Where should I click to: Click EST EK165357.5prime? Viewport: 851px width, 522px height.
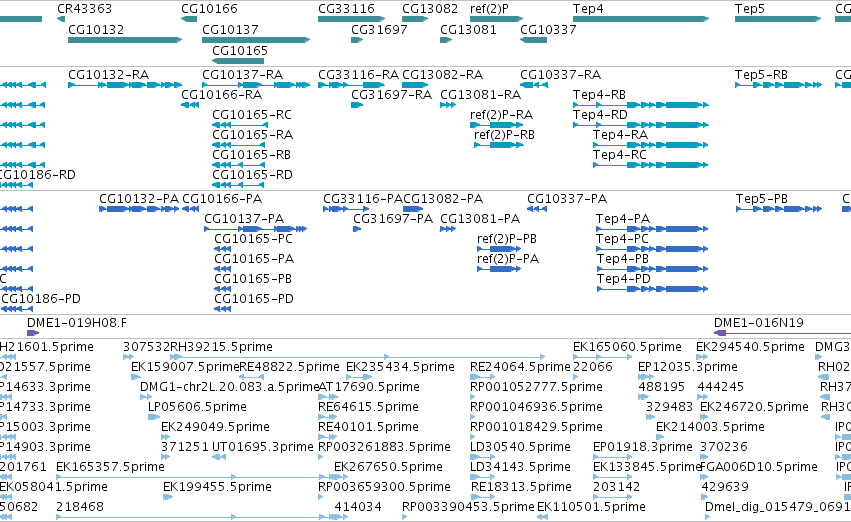point(110,467)
